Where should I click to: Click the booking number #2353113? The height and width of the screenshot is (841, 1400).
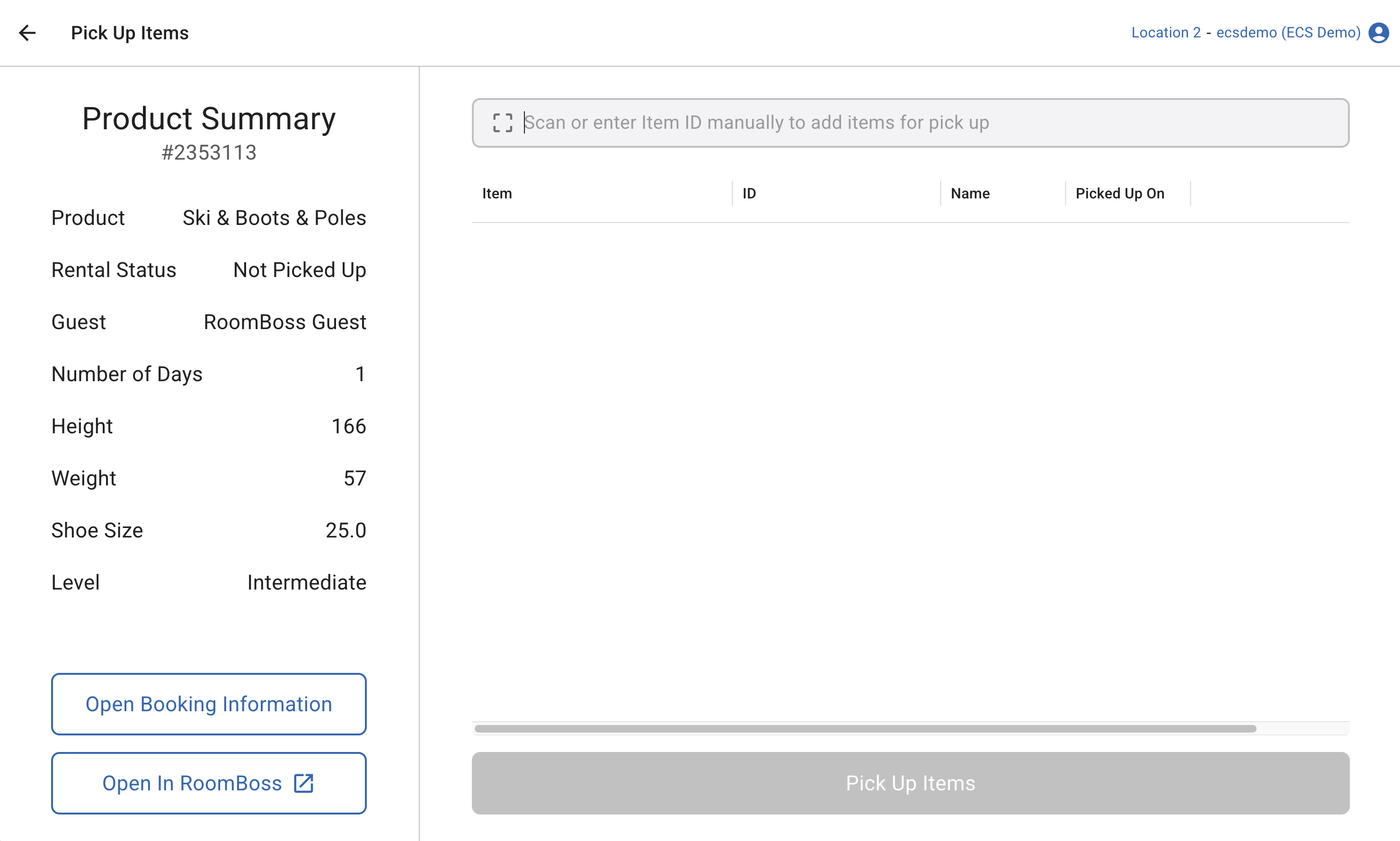tap(208, 152)
